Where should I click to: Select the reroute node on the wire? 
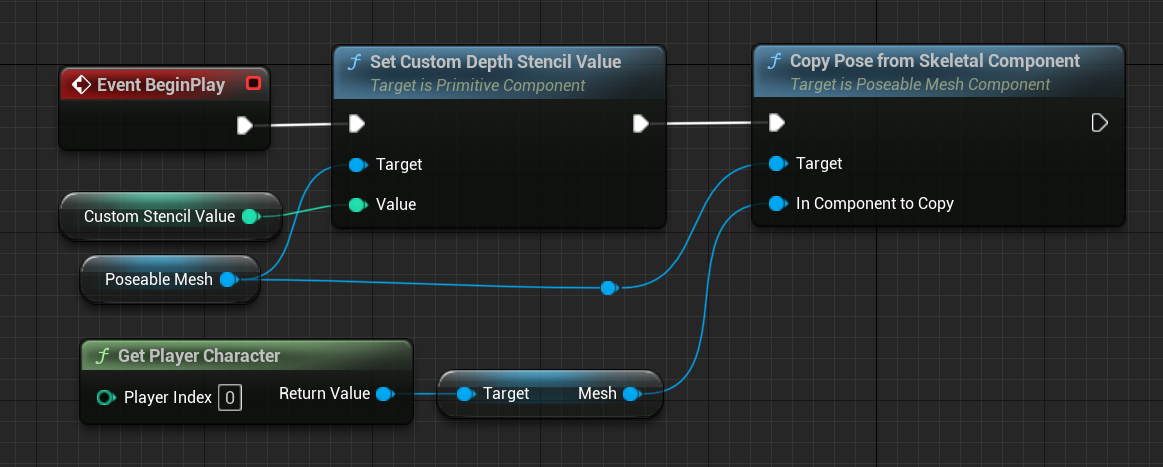point(608,288)
